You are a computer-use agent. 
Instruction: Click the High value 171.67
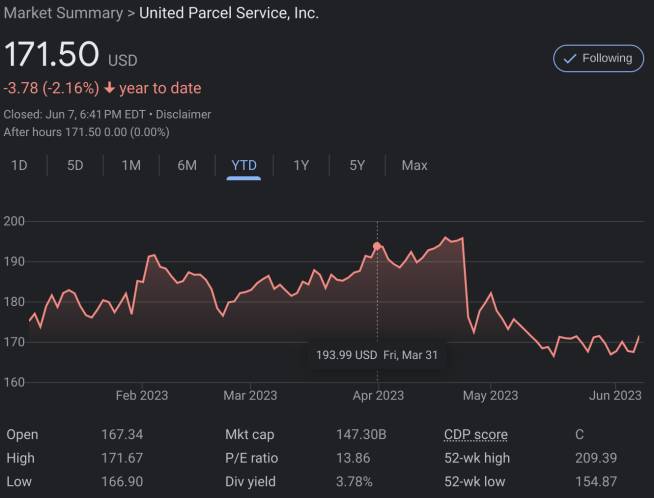[122, 458]
